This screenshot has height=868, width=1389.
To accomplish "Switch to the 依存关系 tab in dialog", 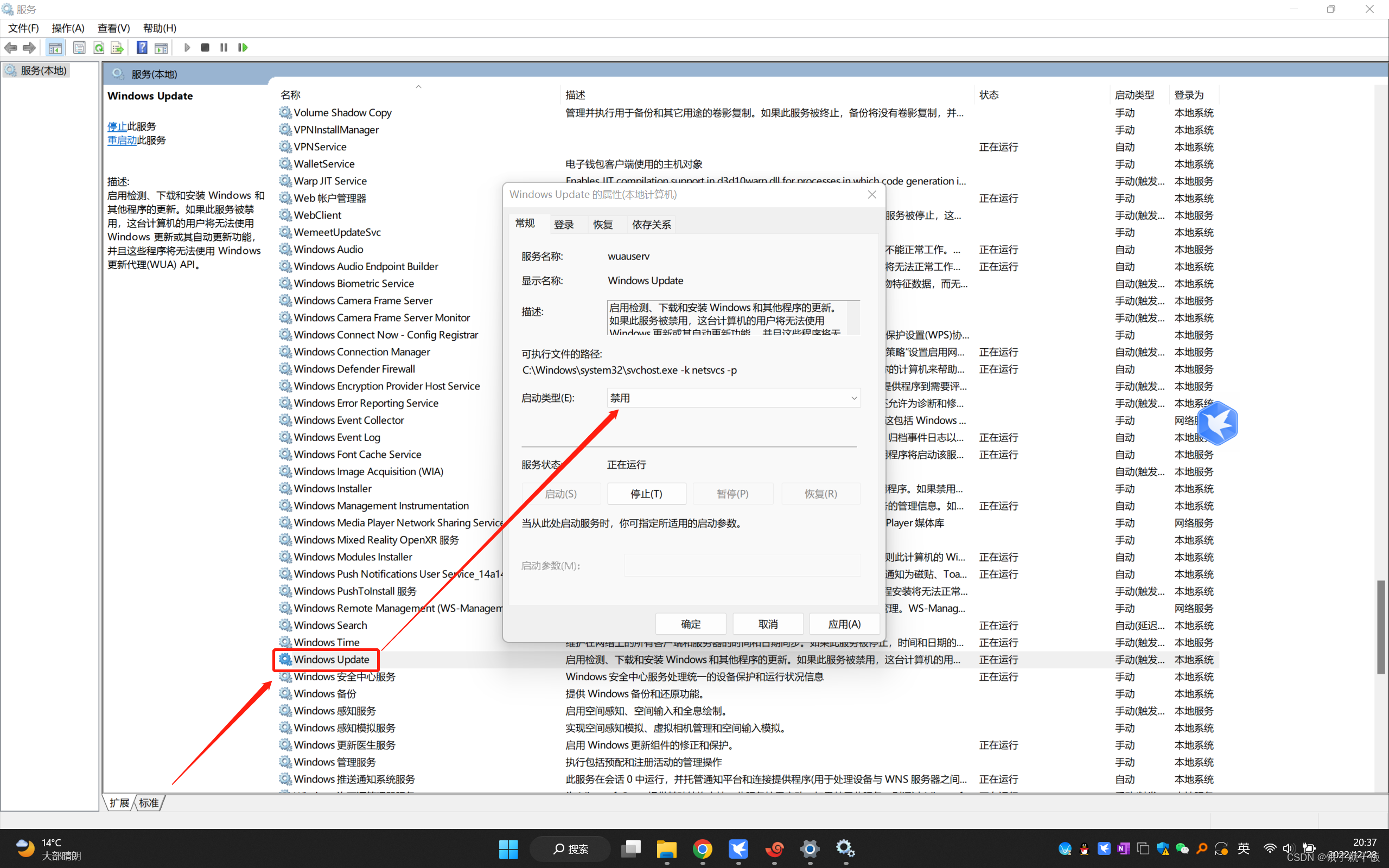I will (x=652, y=225).
